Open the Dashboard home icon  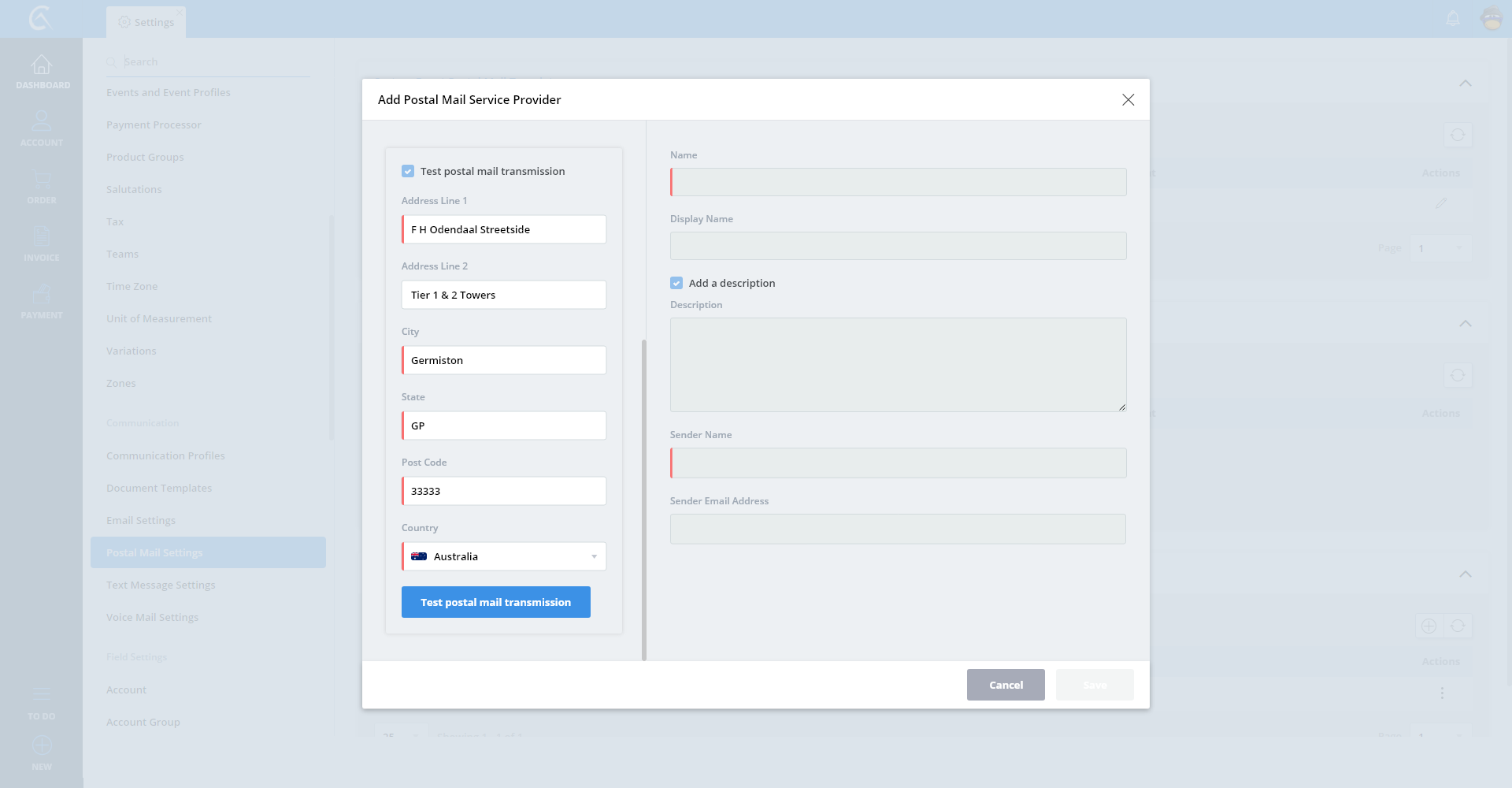(x=42, y=65)
